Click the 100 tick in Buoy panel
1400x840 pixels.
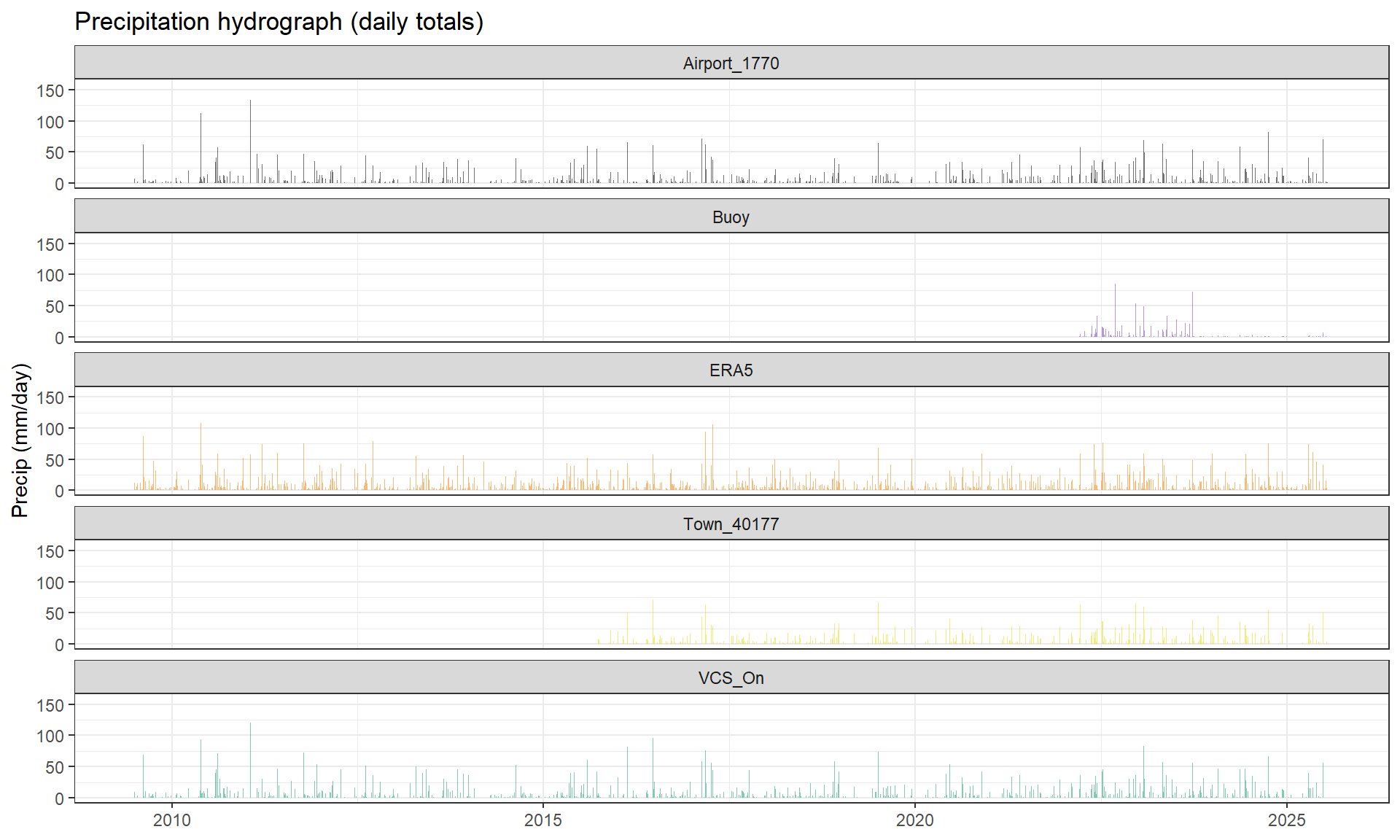click(50, 276)
